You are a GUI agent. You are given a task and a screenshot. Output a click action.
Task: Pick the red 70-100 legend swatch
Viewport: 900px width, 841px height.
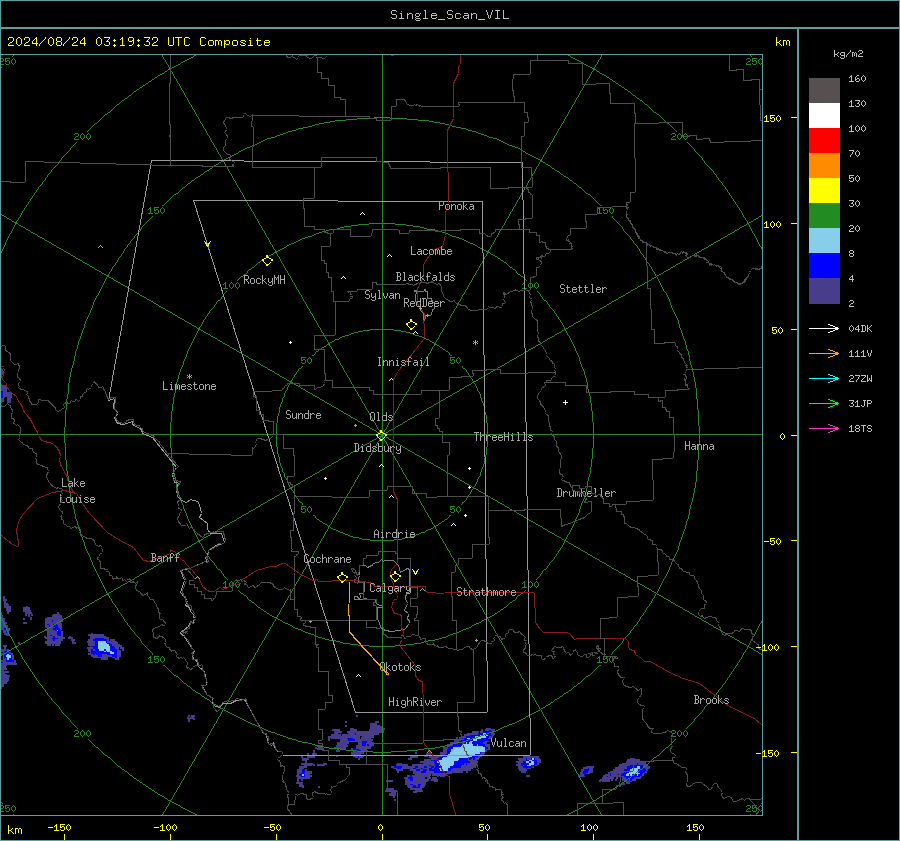[824, 141]
